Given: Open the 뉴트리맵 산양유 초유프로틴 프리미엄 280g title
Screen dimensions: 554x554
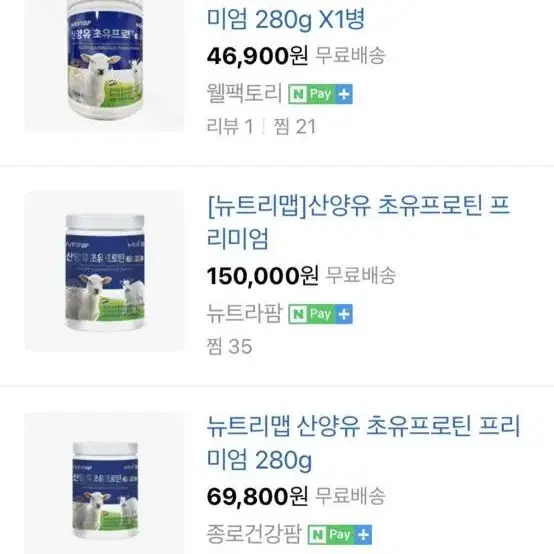Looking at the screenshot, I should pyautogui.click(x=363, y=443).
